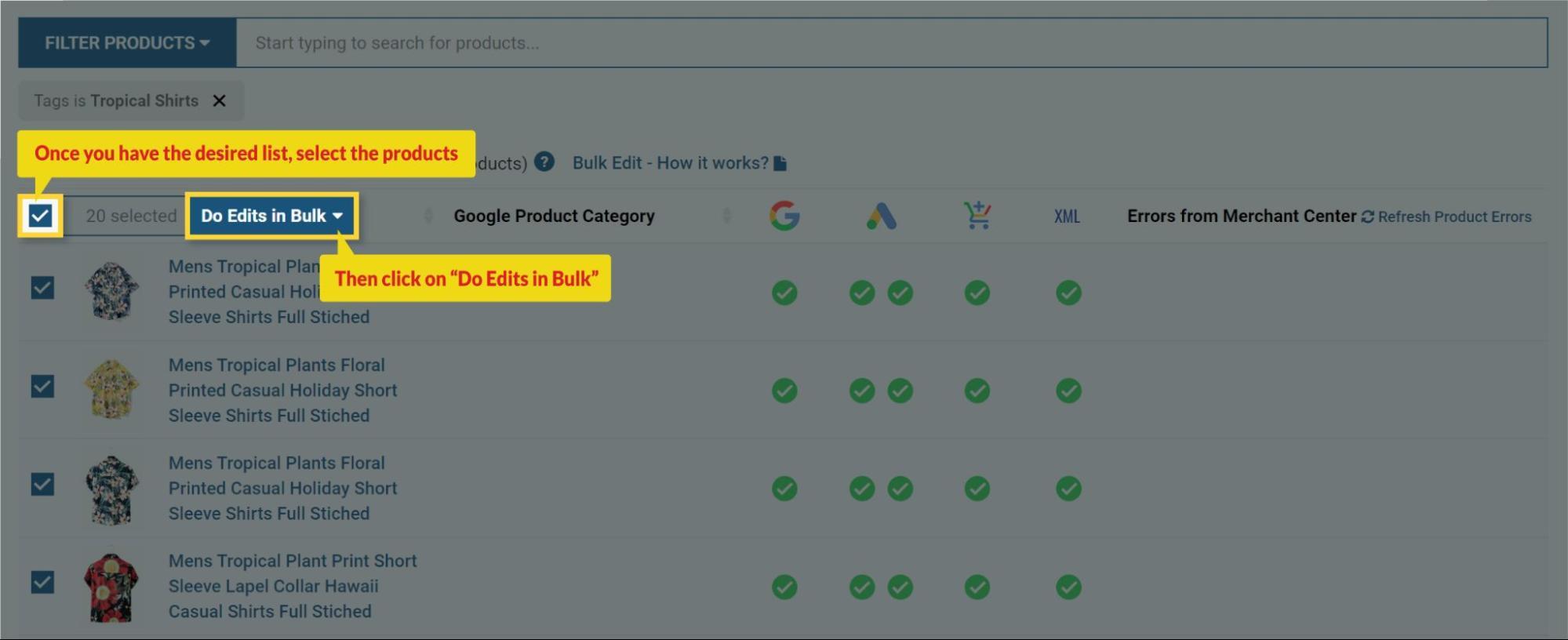Viewport: 1568px width, 640px height.
Task: Remove the Tropical Shirts tag filter
Action: (220, 101)
